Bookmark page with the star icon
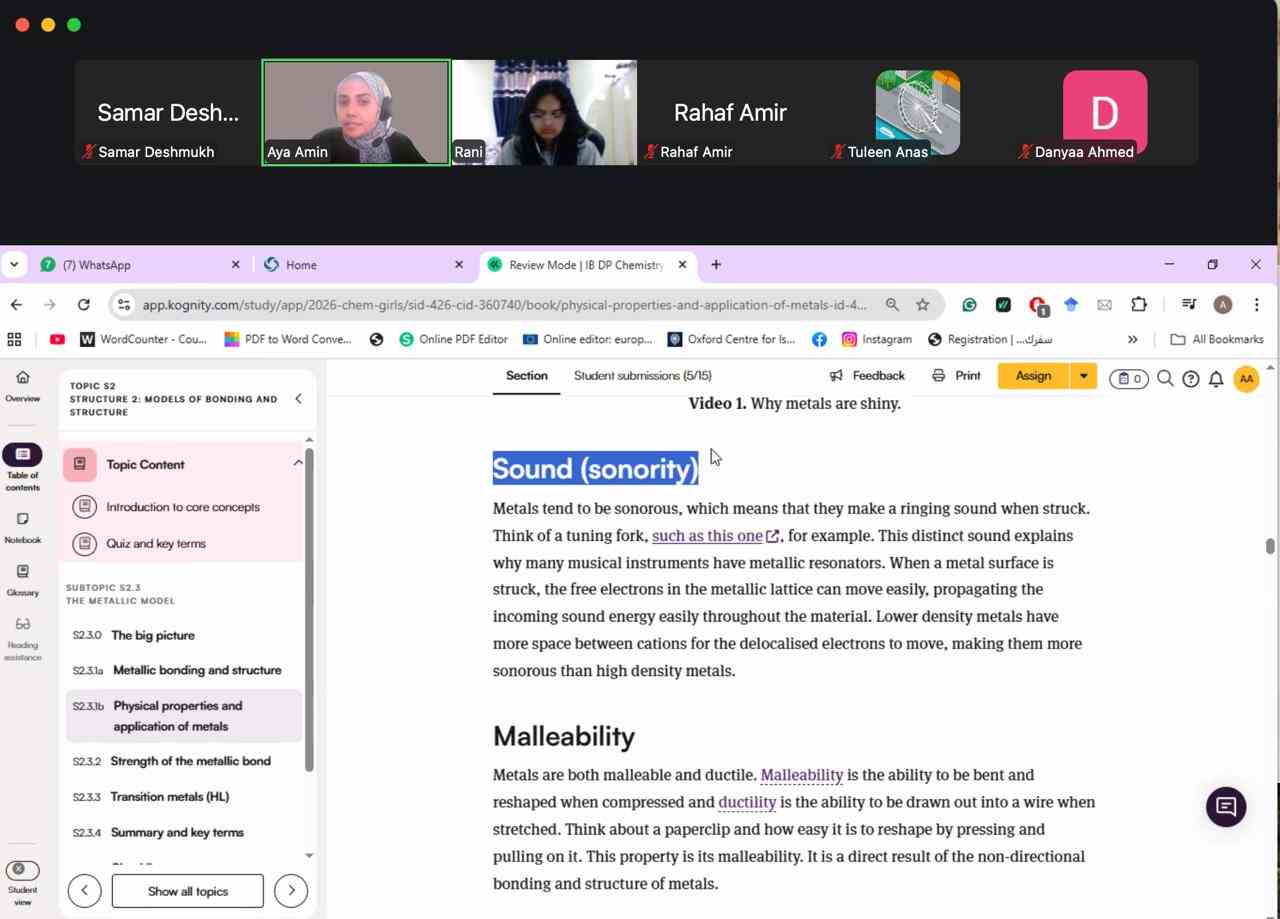 (923, 305)
